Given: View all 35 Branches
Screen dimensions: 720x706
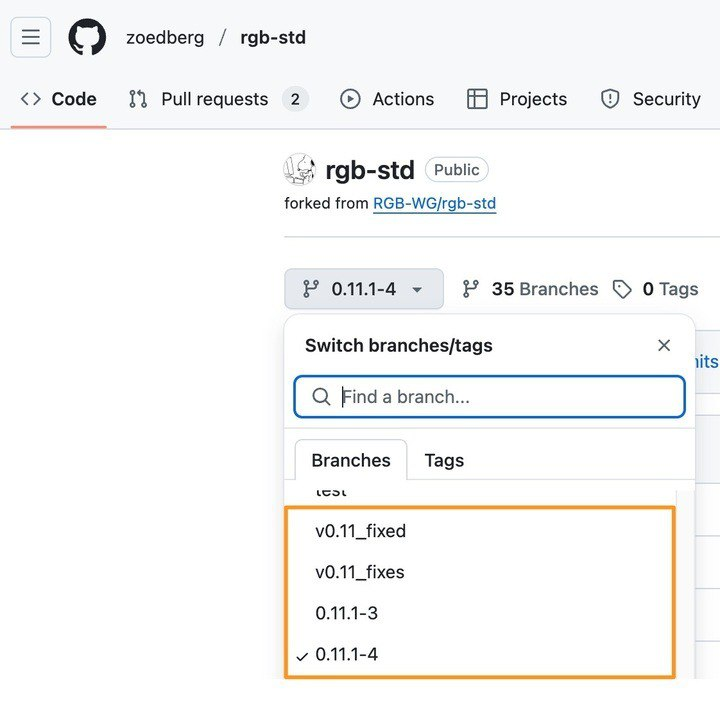Looking at the screenshot, I should [545, 289].
